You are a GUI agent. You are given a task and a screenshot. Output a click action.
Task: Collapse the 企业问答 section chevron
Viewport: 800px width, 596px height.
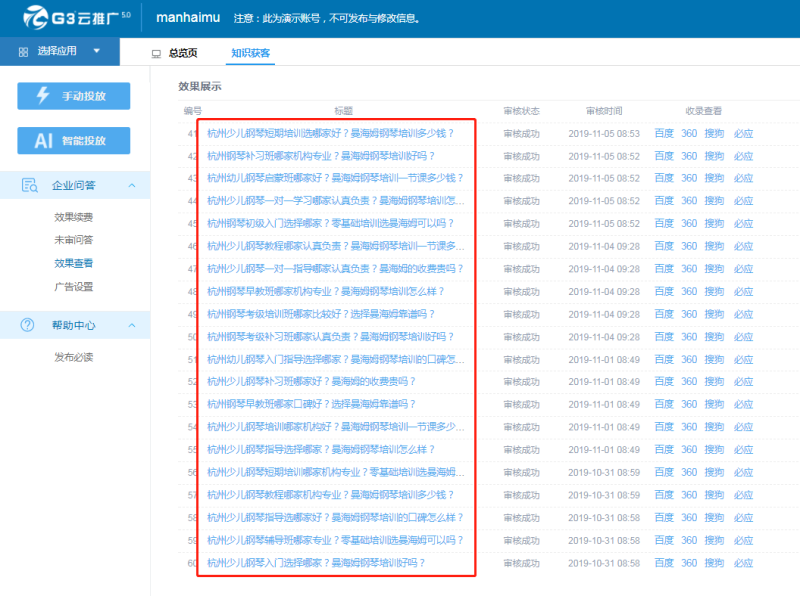pos(132,185)
